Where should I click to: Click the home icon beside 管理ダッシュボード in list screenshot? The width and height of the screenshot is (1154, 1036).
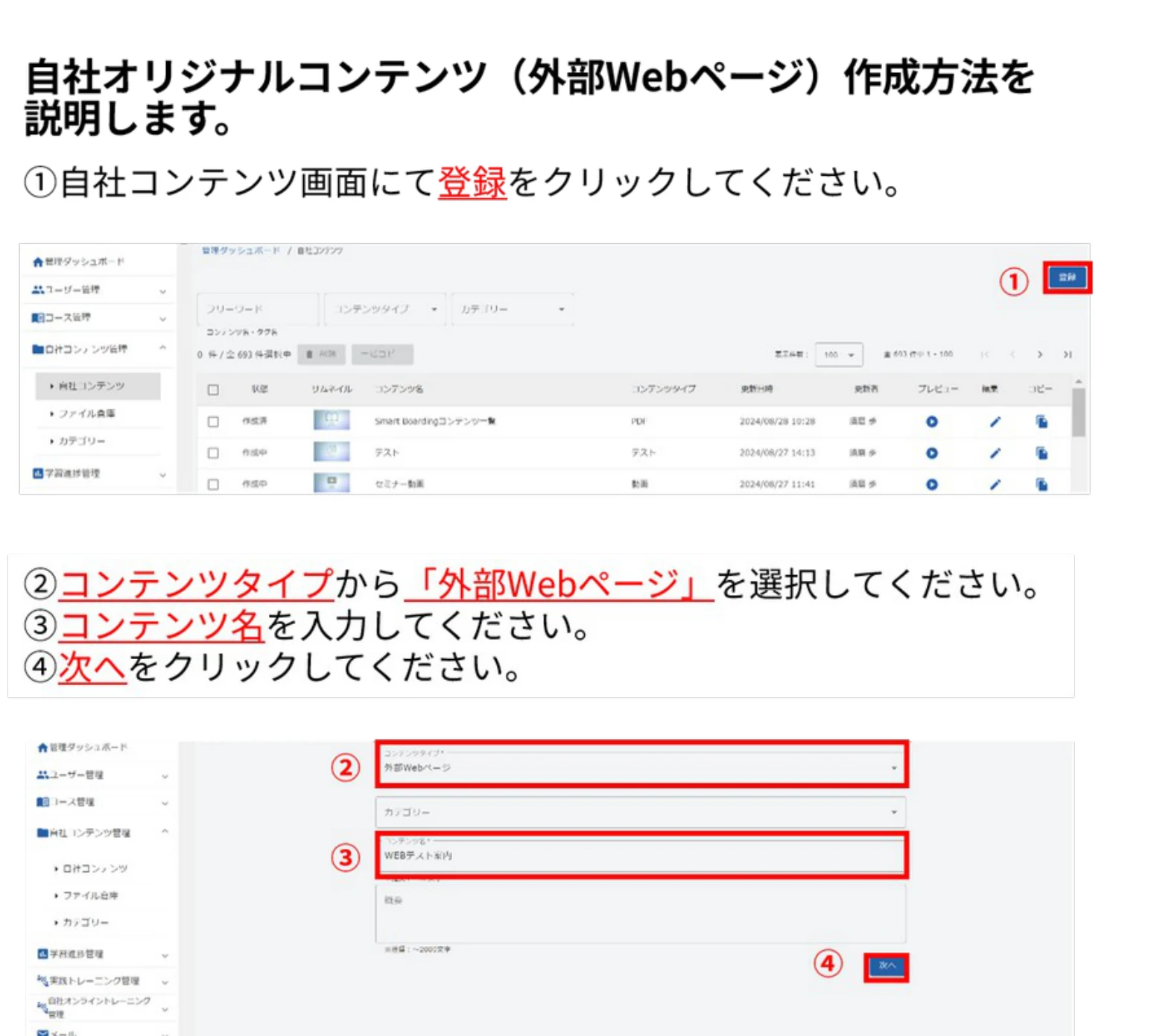(x=37, y=262)
